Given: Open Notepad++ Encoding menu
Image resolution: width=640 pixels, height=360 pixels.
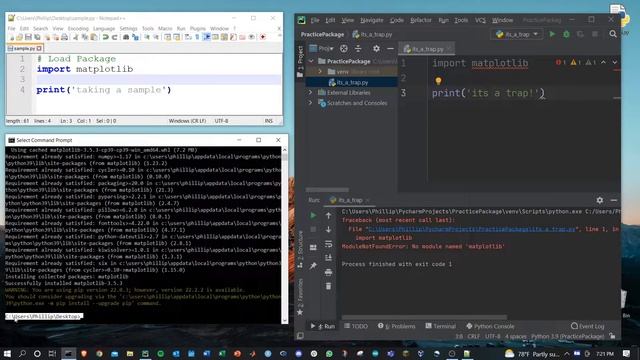Looking at the screenshot, I should [x=78, y=29].
